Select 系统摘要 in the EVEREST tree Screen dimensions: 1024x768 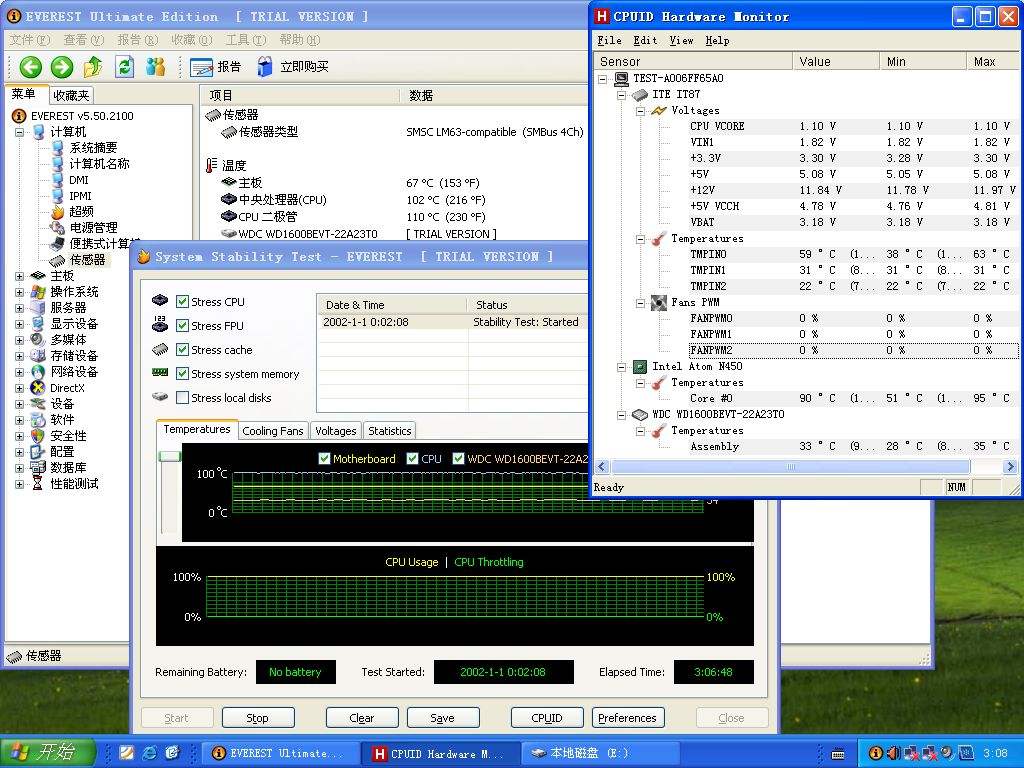click(93, 148)
